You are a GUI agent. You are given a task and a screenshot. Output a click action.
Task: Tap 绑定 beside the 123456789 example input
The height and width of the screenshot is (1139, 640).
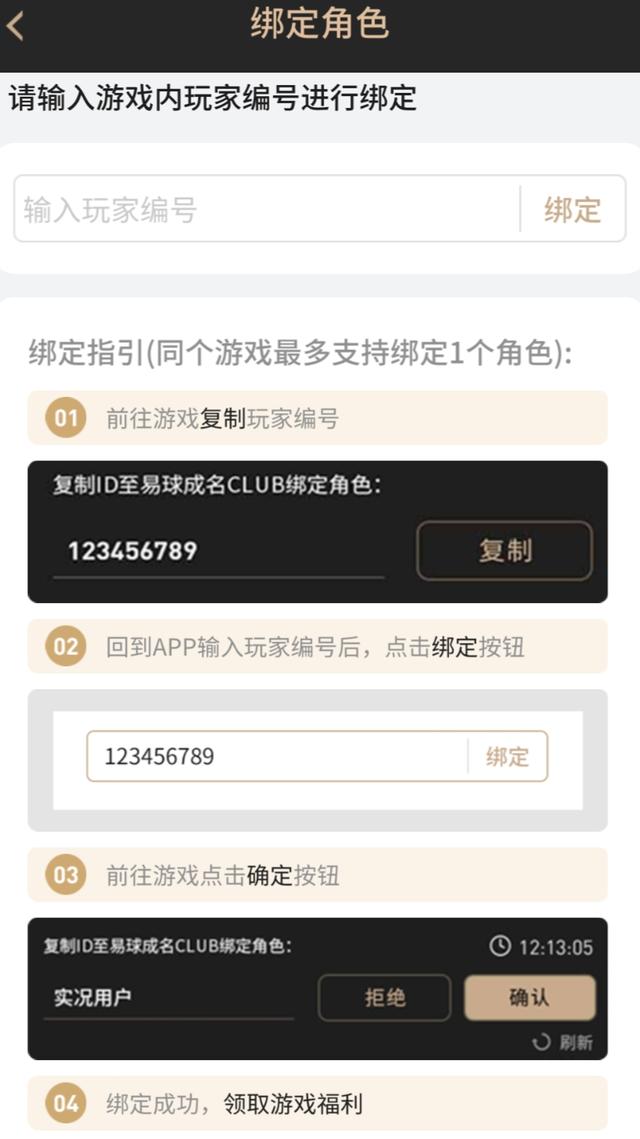coord(510,757)
